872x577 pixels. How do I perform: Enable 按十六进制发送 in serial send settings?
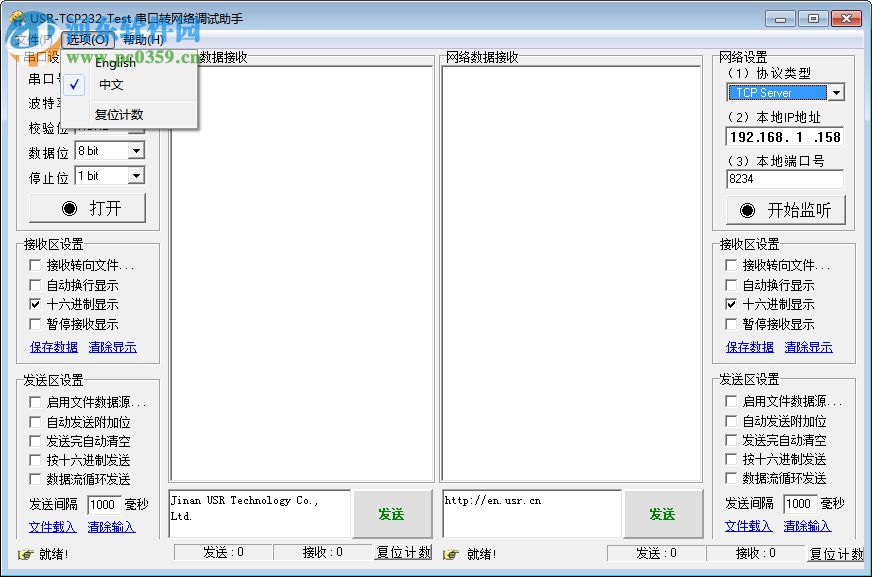pyautogui.click(x=36, y=459)
